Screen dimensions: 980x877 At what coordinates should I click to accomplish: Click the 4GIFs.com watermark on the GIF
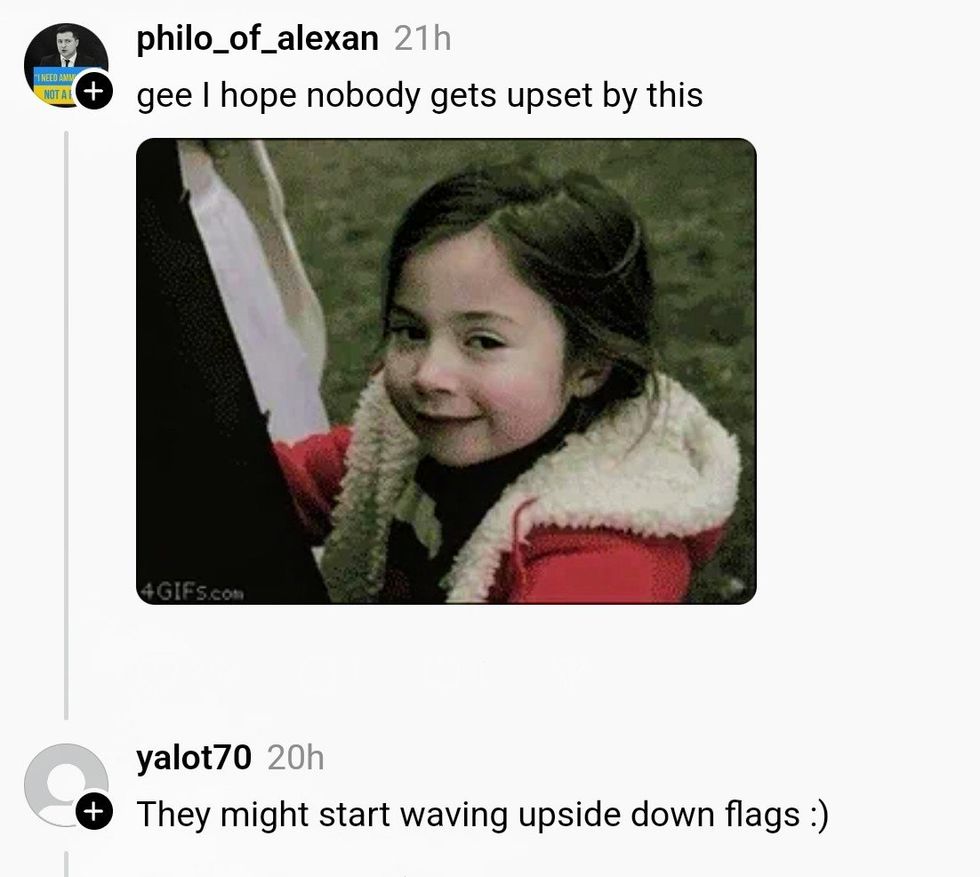click(x=191, y=591)
